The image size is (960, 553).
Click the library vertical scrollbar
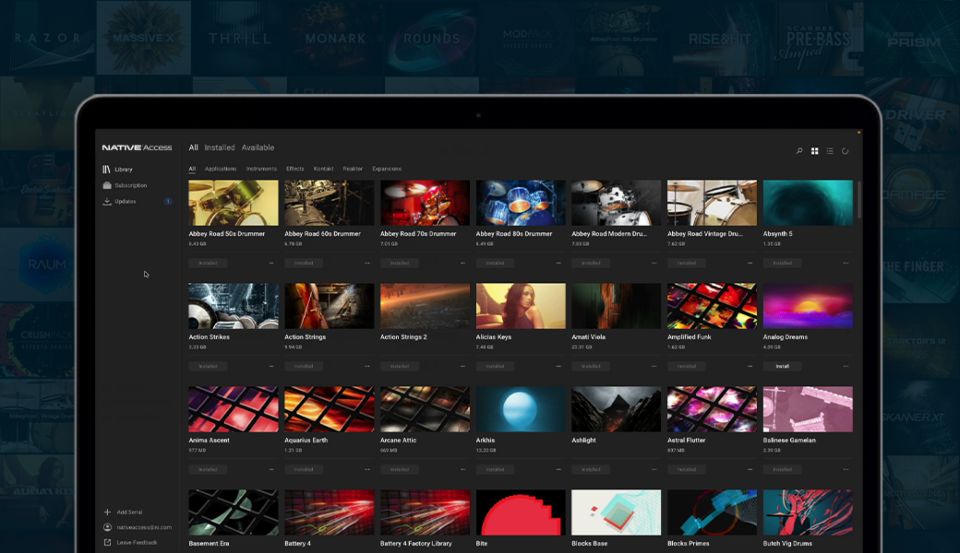coord(859,200)
